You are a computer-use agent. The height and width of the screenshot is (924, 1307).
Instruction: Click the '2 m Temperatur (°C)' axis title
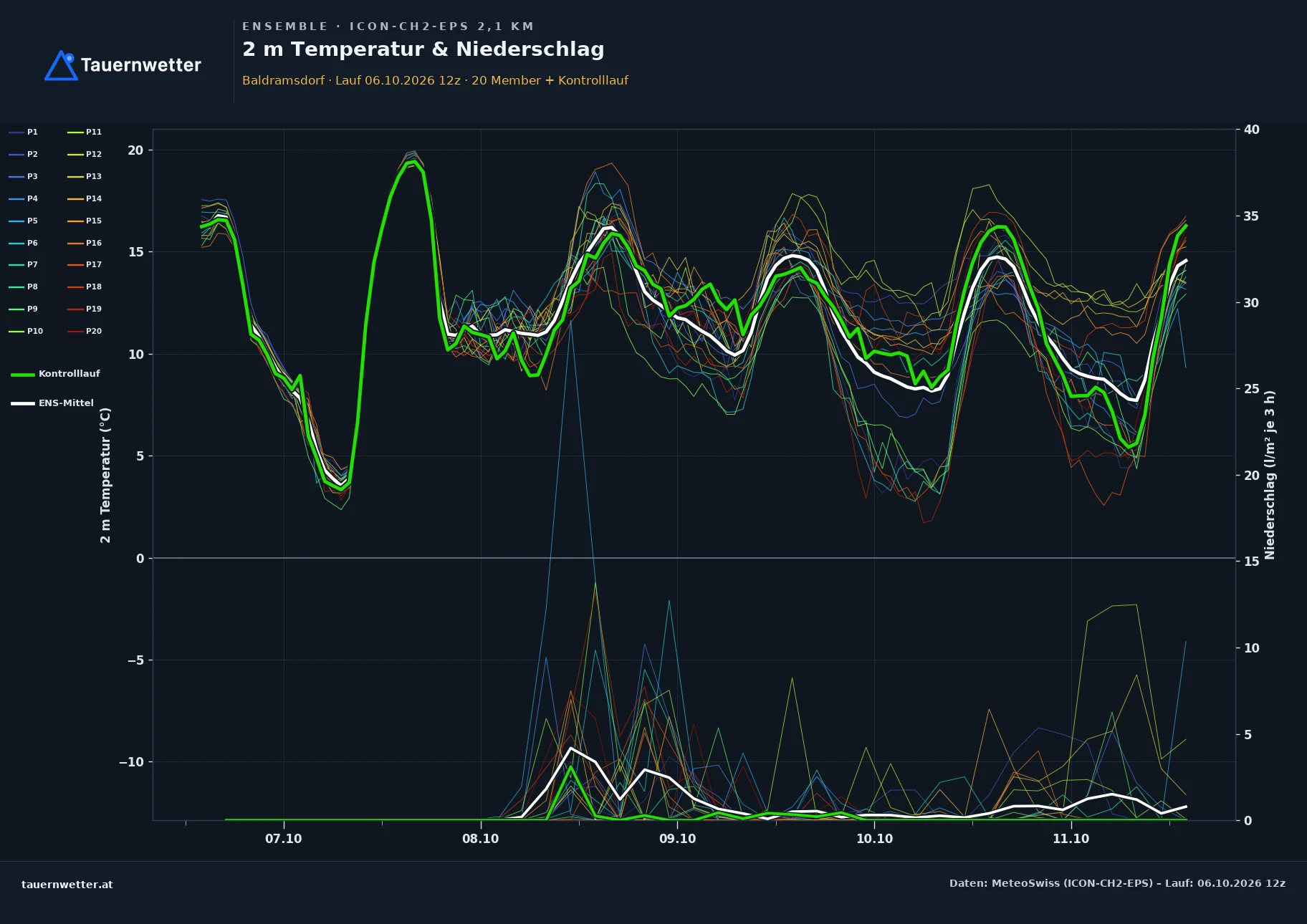tap(105, 475)
